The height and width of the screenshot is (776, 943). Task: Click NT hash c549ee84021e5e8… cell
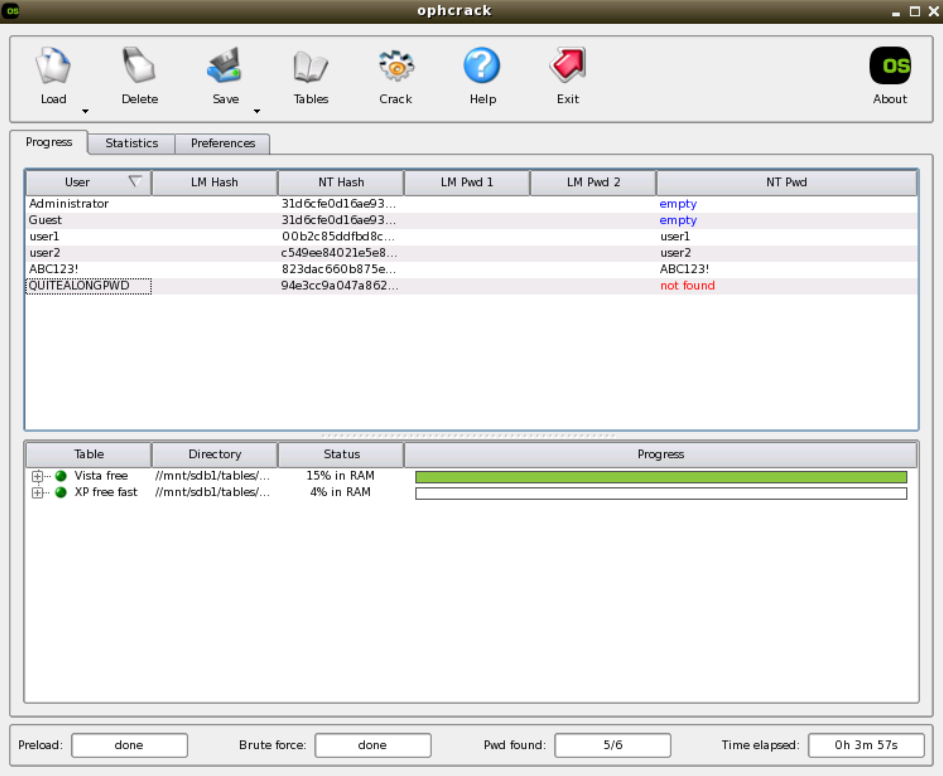(x=339, y=253)
